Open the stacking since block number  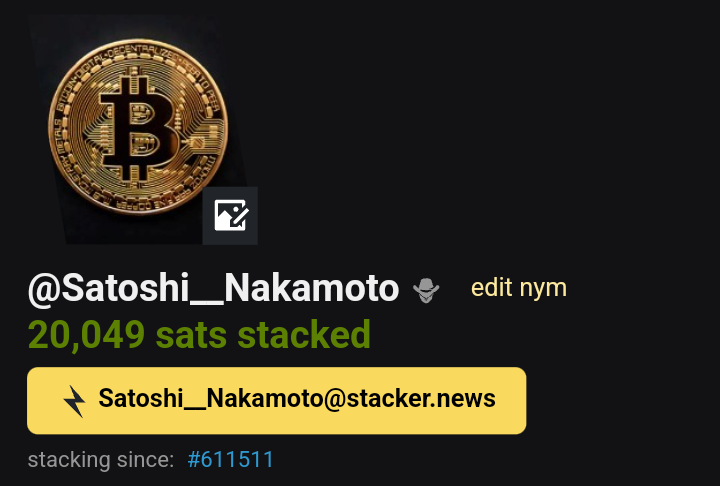(231, 459)
